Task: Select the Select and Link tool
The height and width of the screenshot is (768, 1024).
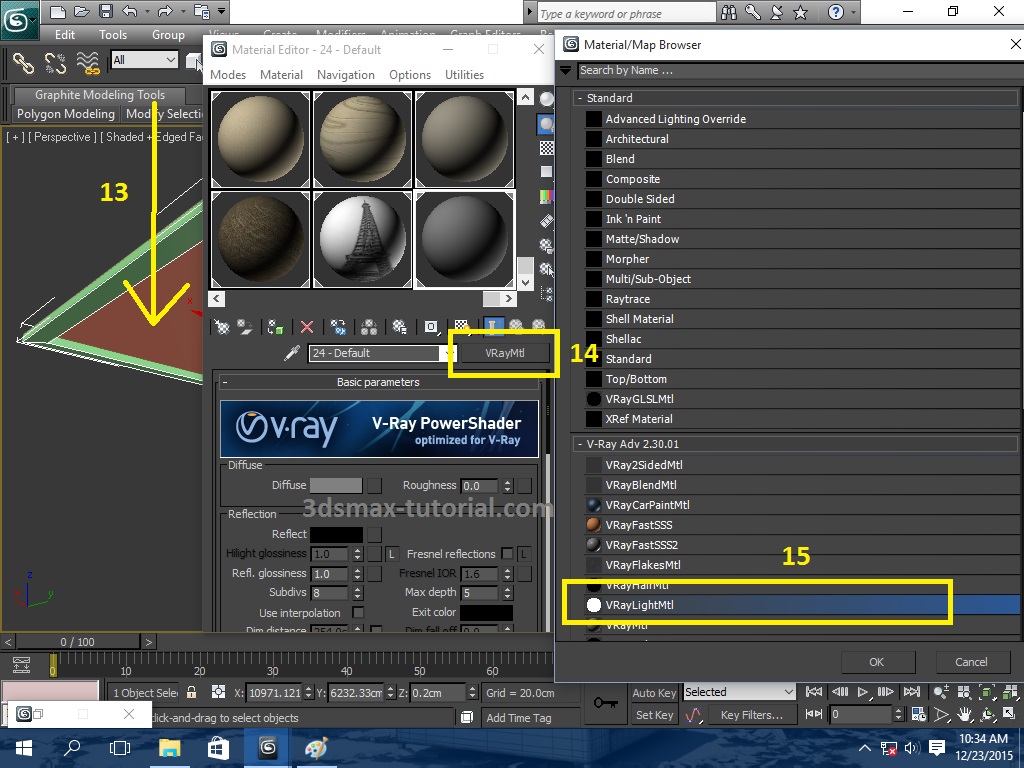Action: 23,63
